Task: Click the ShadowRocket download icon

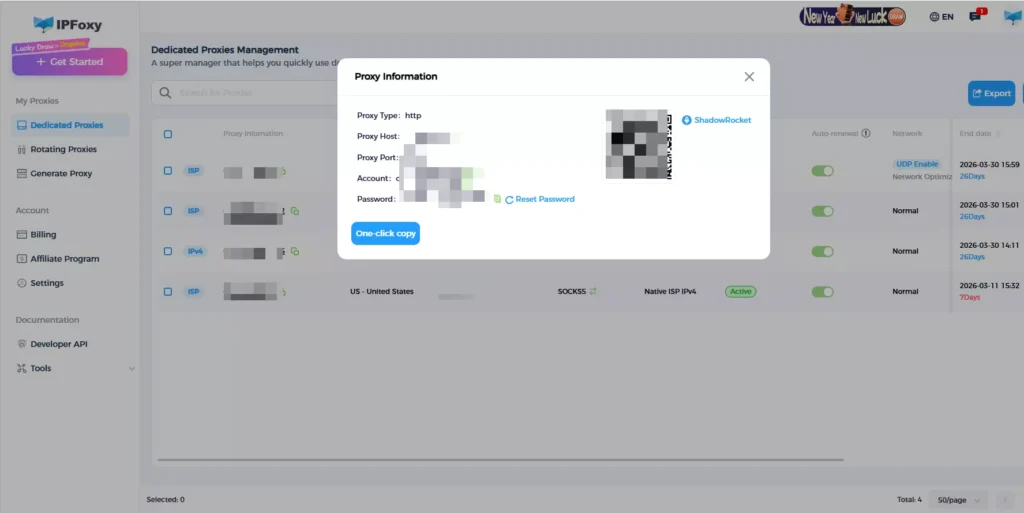Action: [x=686, y=120]
